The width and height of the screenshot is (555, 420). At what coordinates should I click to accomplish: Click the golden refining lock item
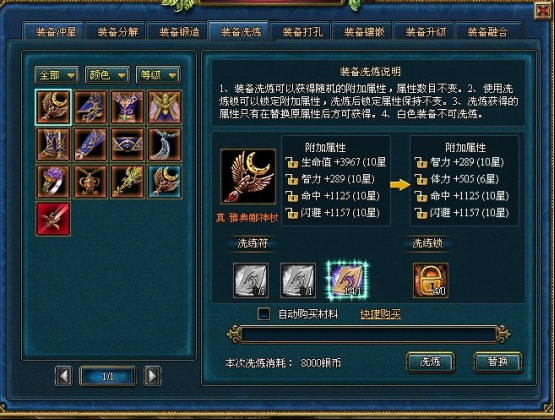coord(430,280)
